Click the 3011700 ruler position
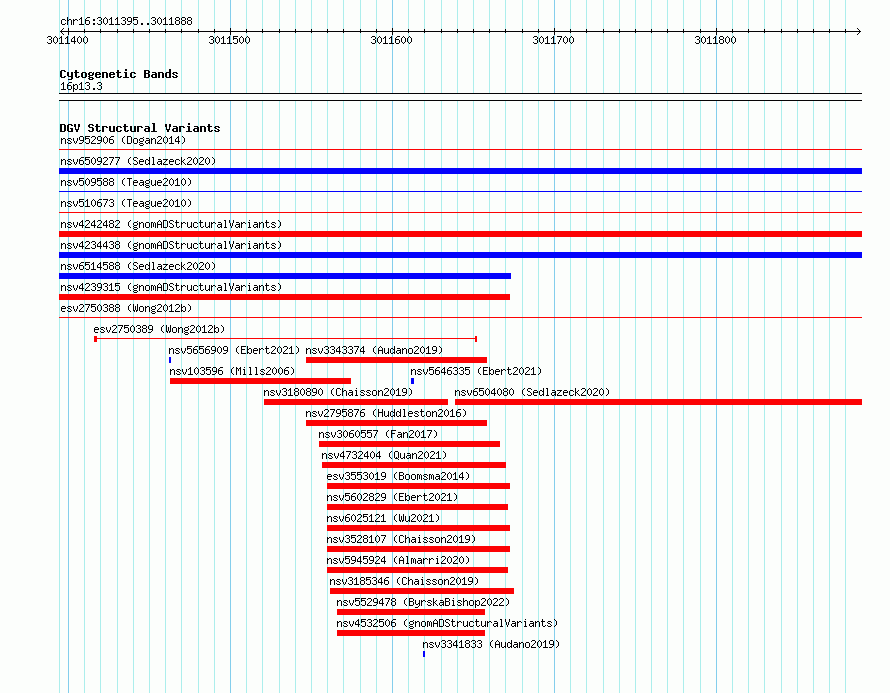The image size is (890, 693). [x=553, y=40]
